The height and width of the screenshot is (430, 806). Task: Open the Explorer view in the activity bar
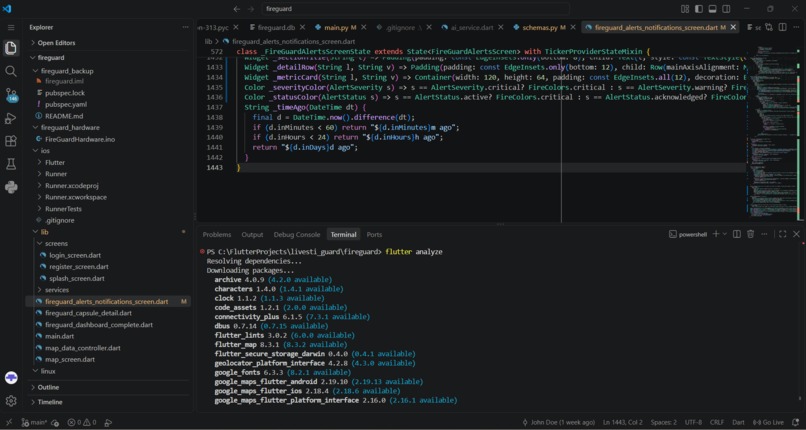pyautogui.click(x=11, y=48)
